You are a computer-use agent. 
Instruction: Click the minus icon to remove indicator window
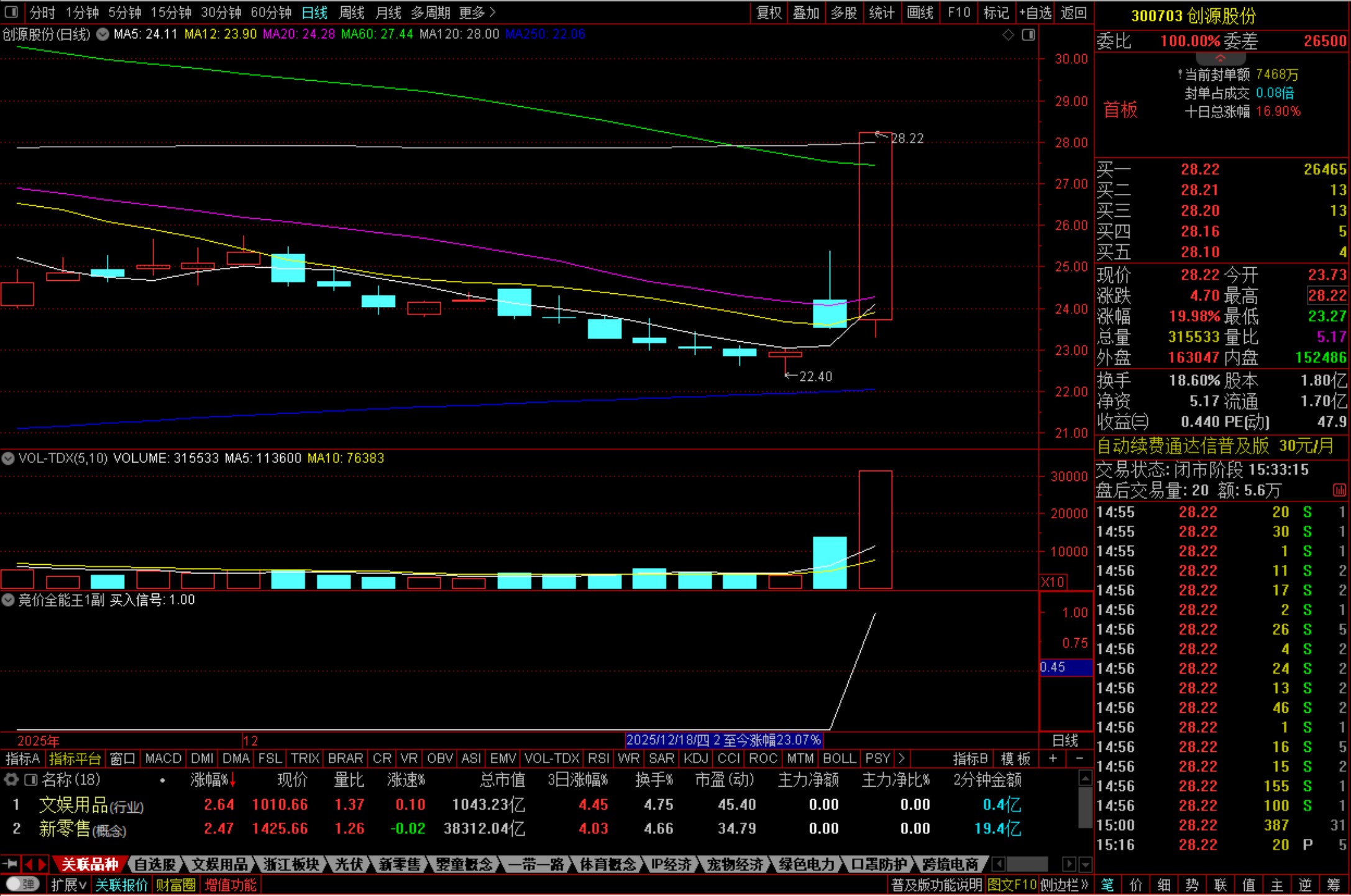coord(1079,759)
